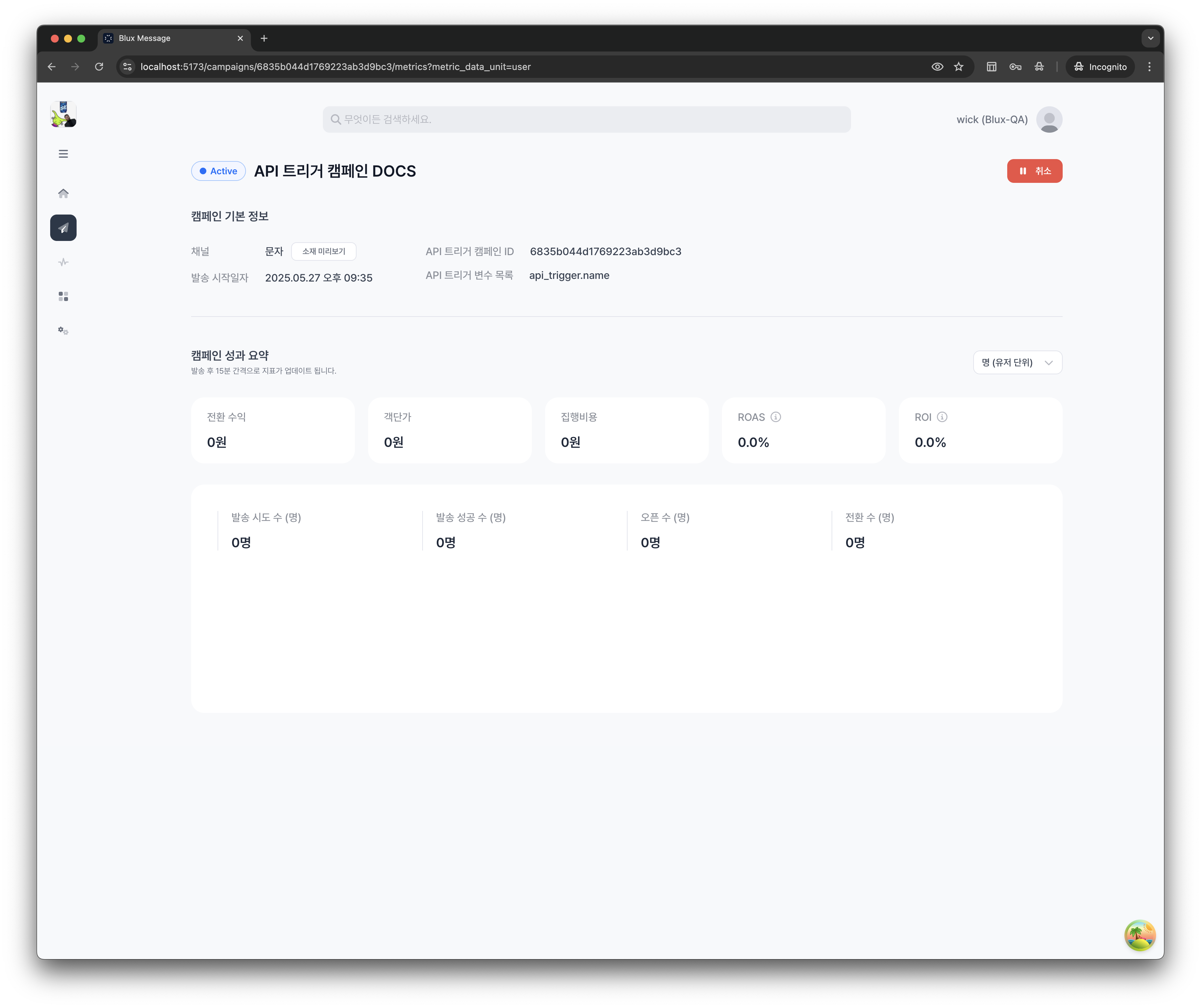Click the API 트리거 캠페인 DOCS title
The image size is (1201, 1008).
335,171
